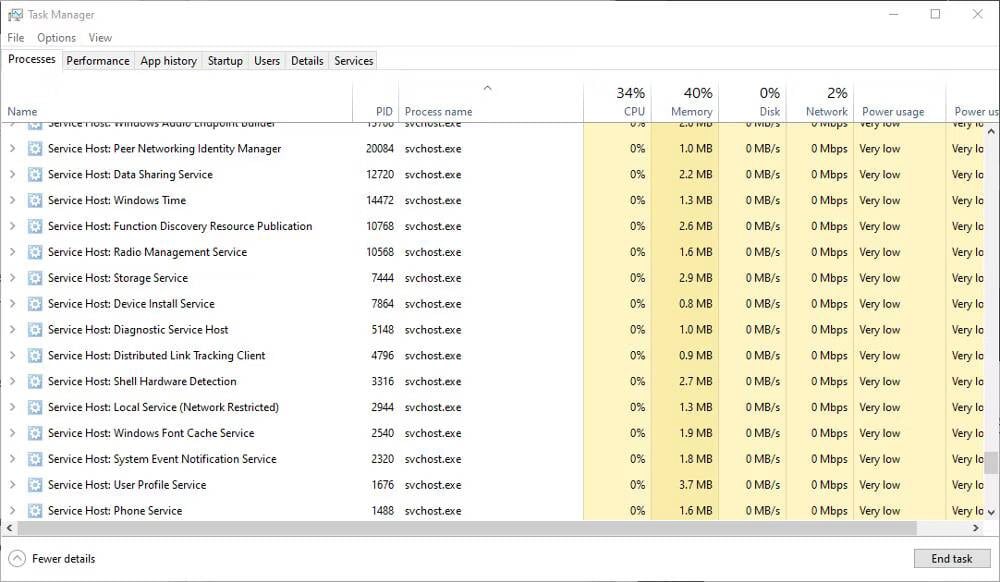Click the Device Install Service gear icon
1000x582 pixels.
click(36, 303)
